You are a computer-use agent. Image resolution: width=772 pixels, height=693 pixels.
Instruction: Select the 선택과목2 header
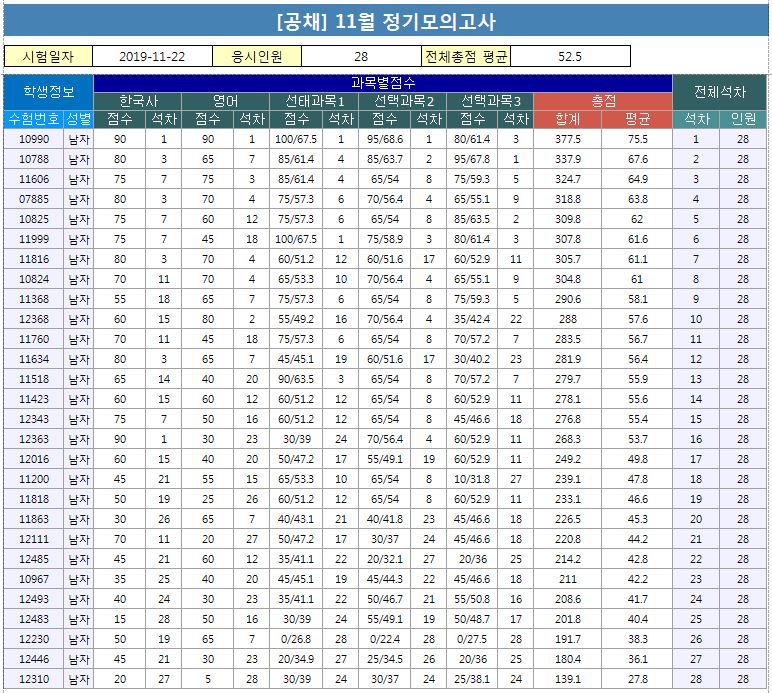tap(403, 101)
